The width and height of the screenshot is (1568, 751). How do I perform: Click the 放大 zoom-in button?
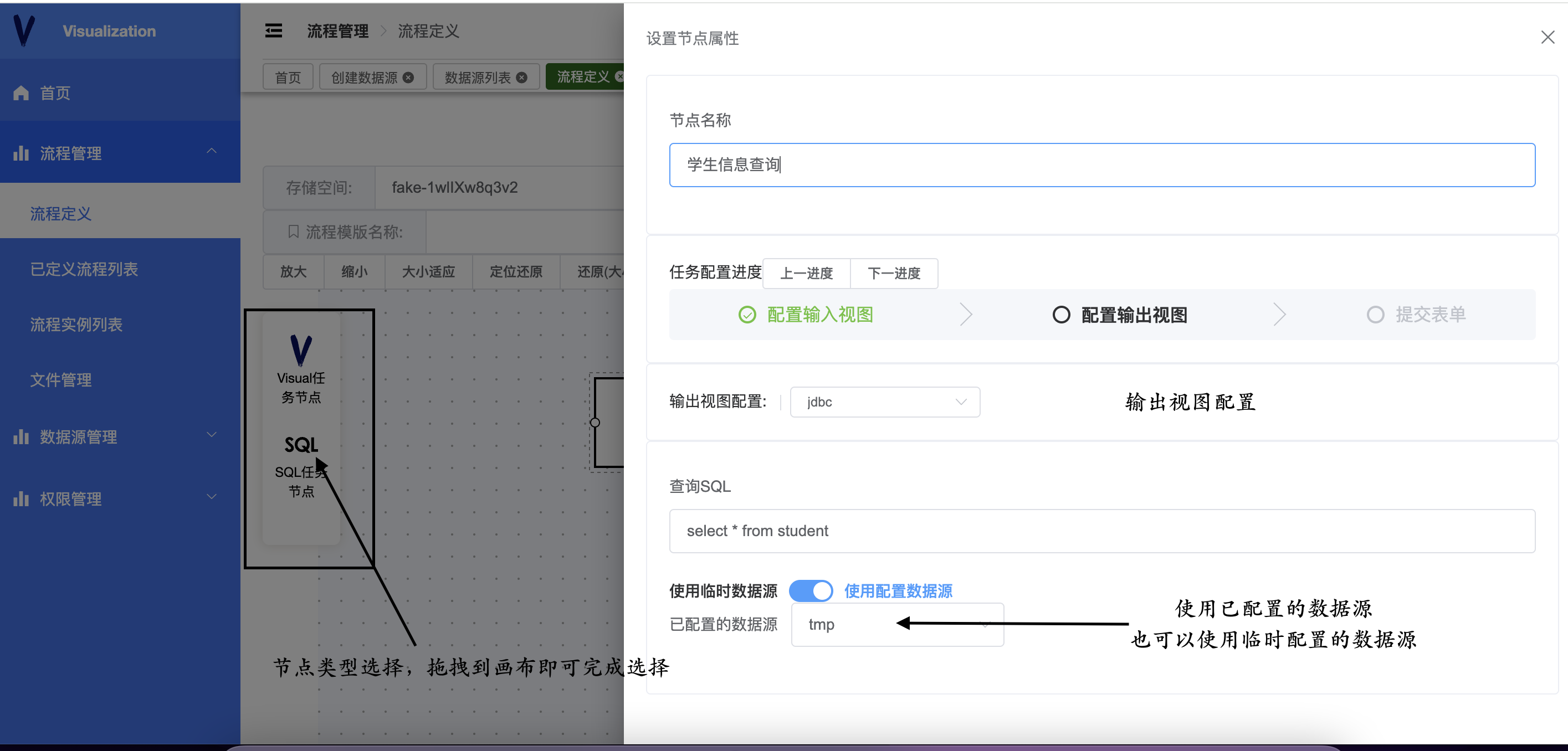coord(294,271)
